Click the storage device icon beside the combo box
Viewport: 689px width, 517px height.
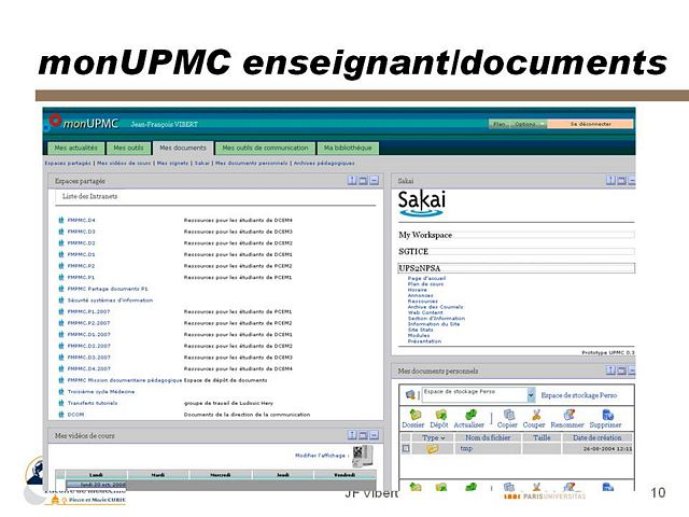pos(410,395)
